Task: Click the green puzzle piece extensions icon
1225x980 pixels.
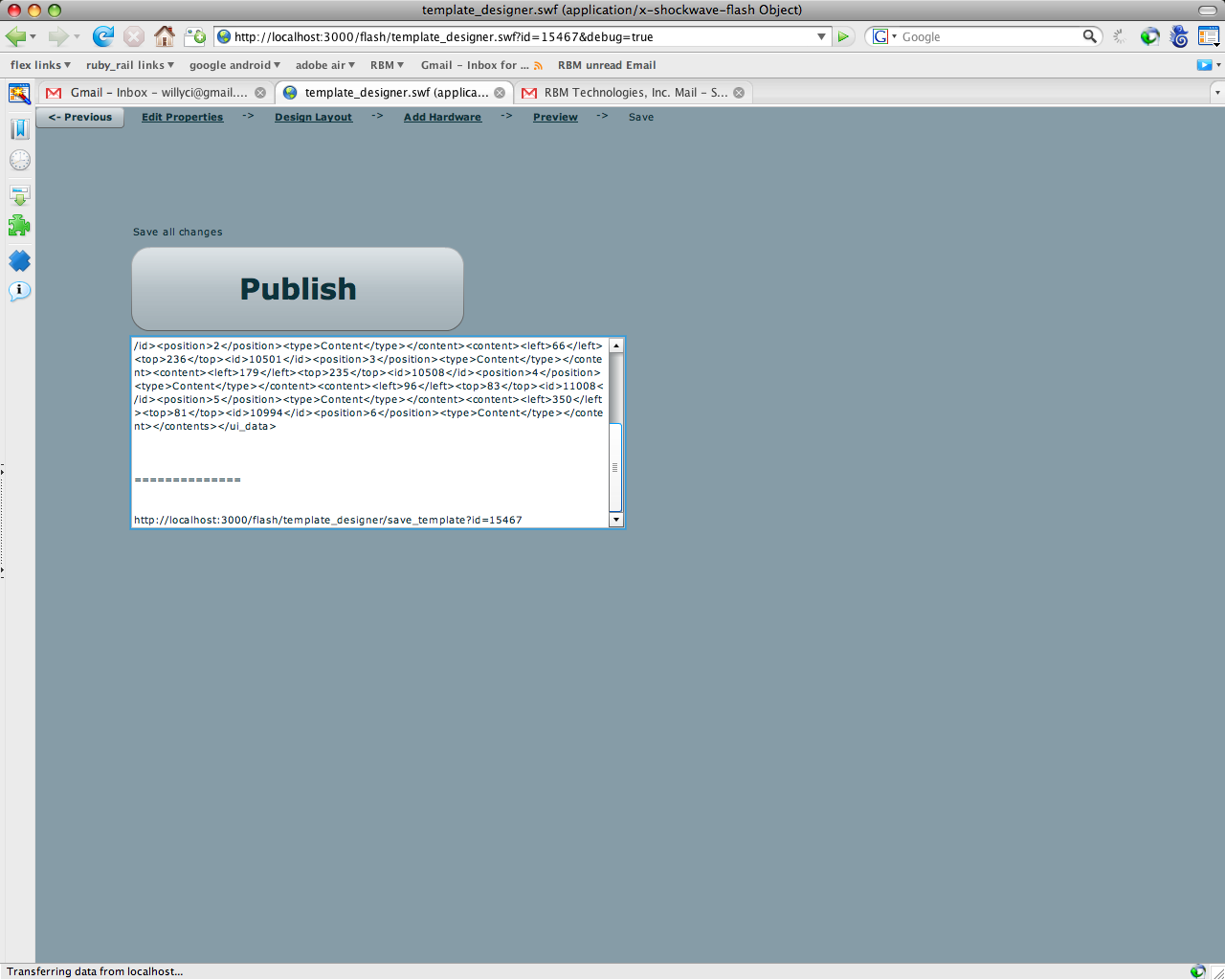Action: pyautogui.click(x=19, y=225)
